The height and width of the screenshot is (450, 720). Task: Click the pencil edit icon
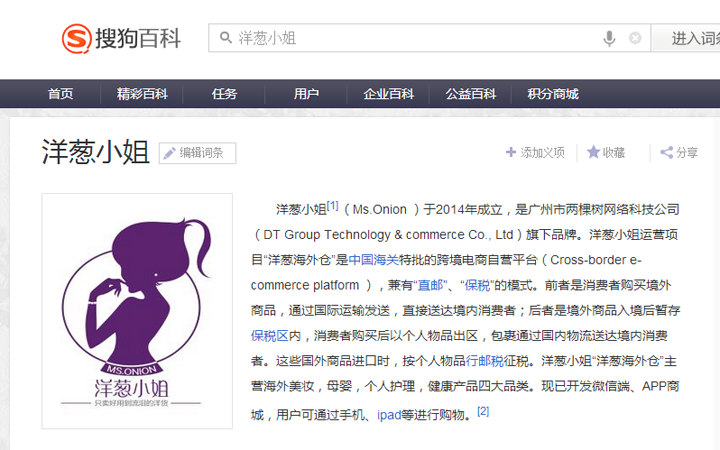[169, 153]
